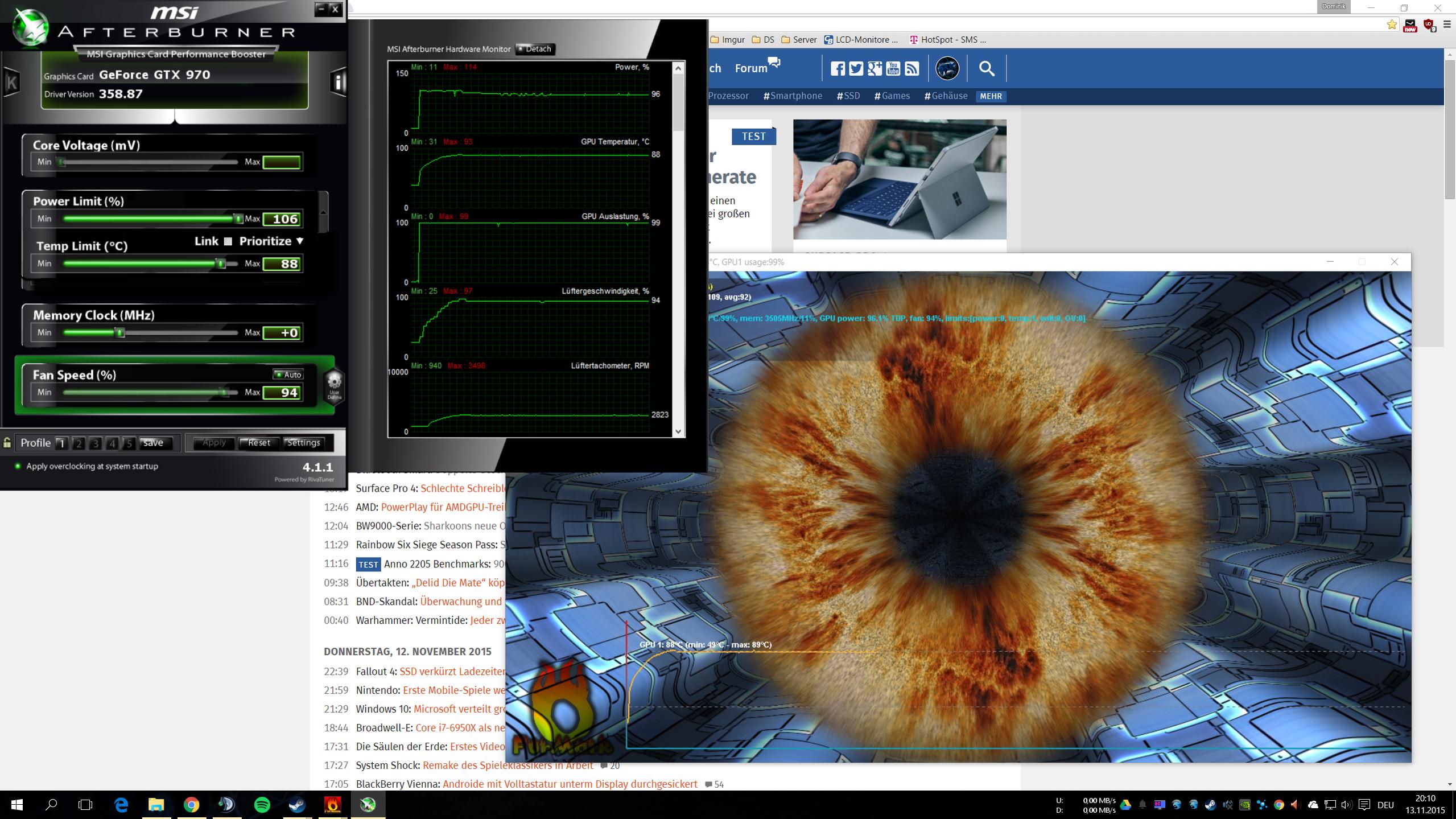1456x819 pixels.
Task: Select profile slot 4
Action: (x=112, y=443)
